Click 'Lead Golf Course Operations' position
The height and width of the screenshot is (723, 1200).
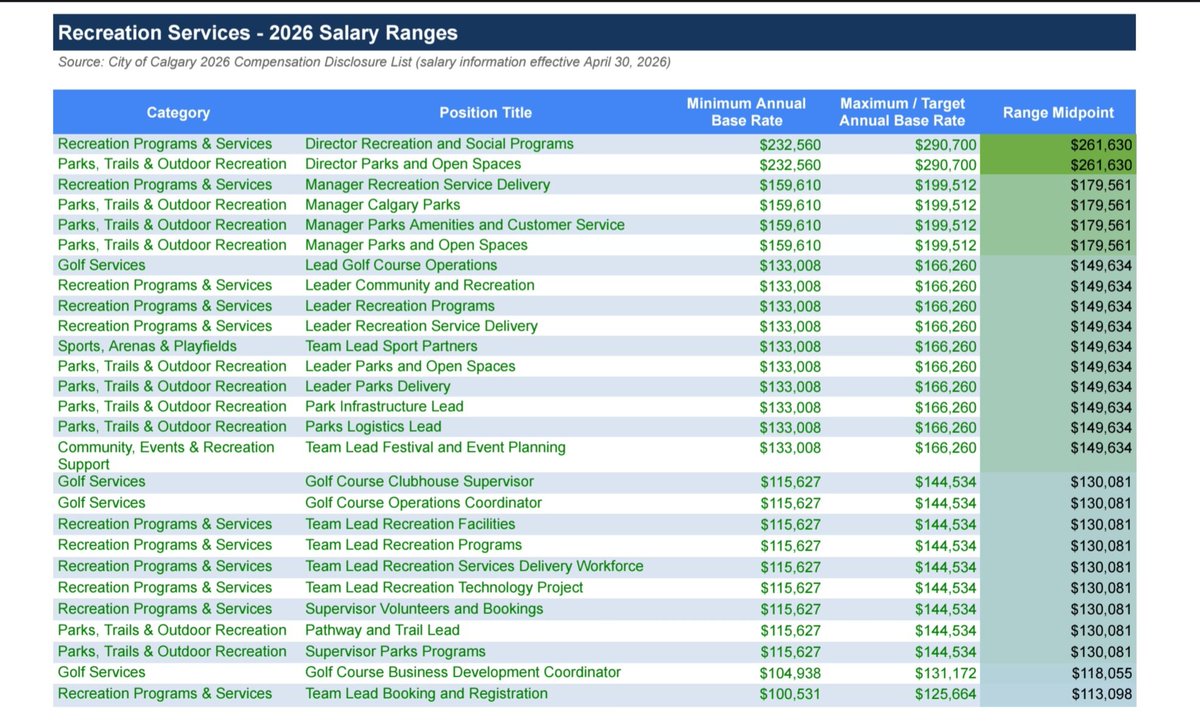[x=401, y=265]
